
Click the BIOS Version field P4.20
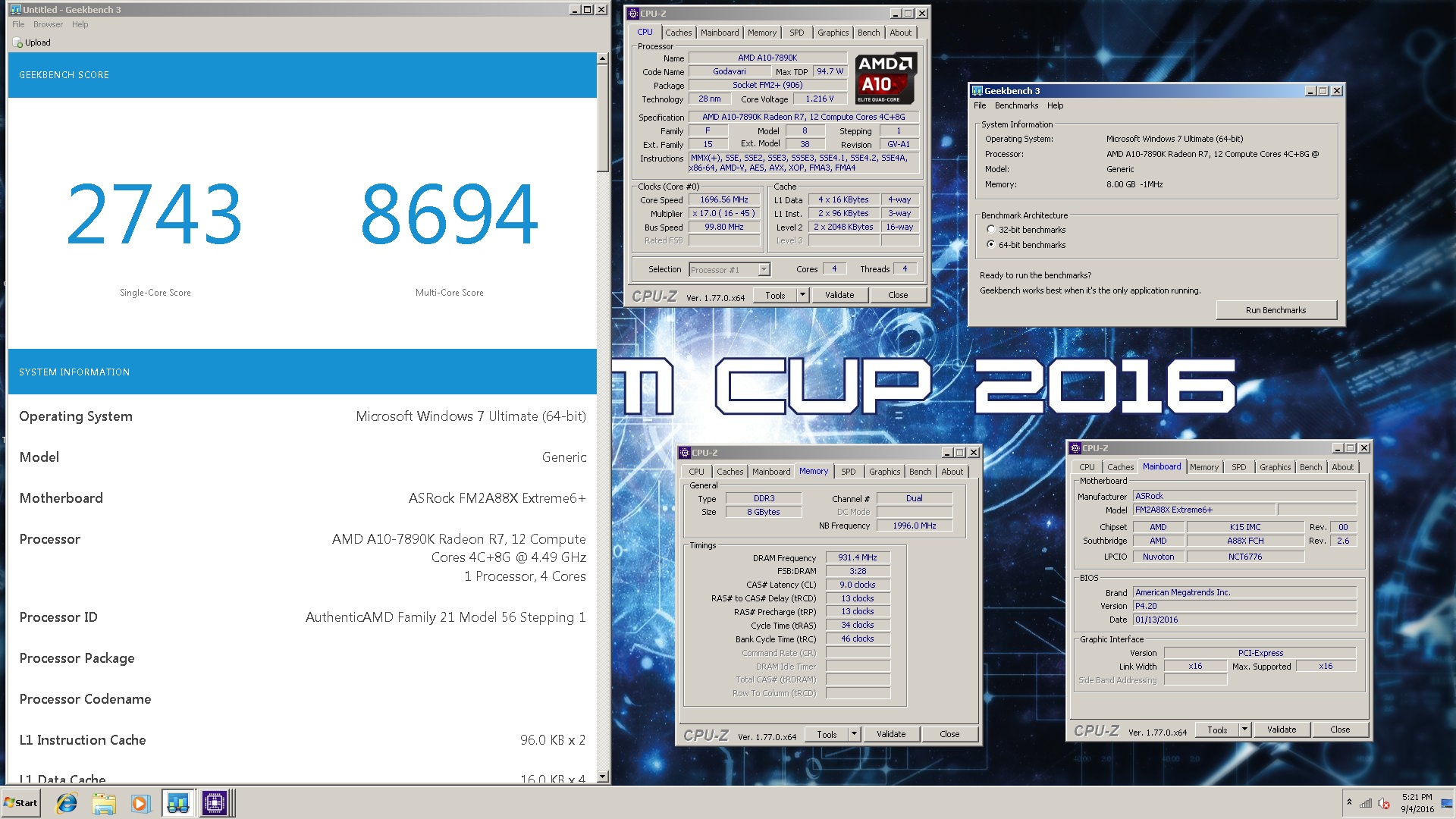(1244, 606)
